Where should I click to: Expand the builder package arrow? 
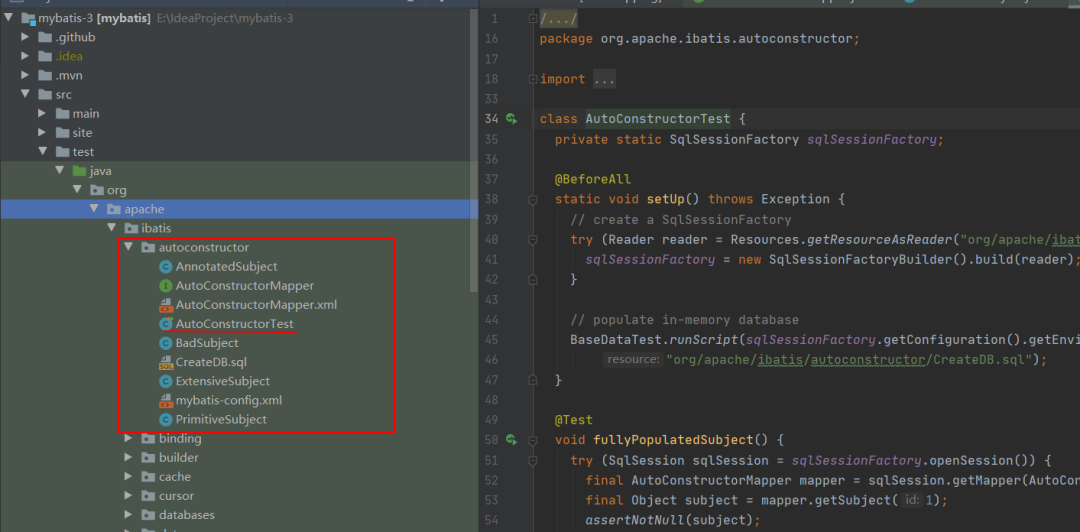(128, 458)
